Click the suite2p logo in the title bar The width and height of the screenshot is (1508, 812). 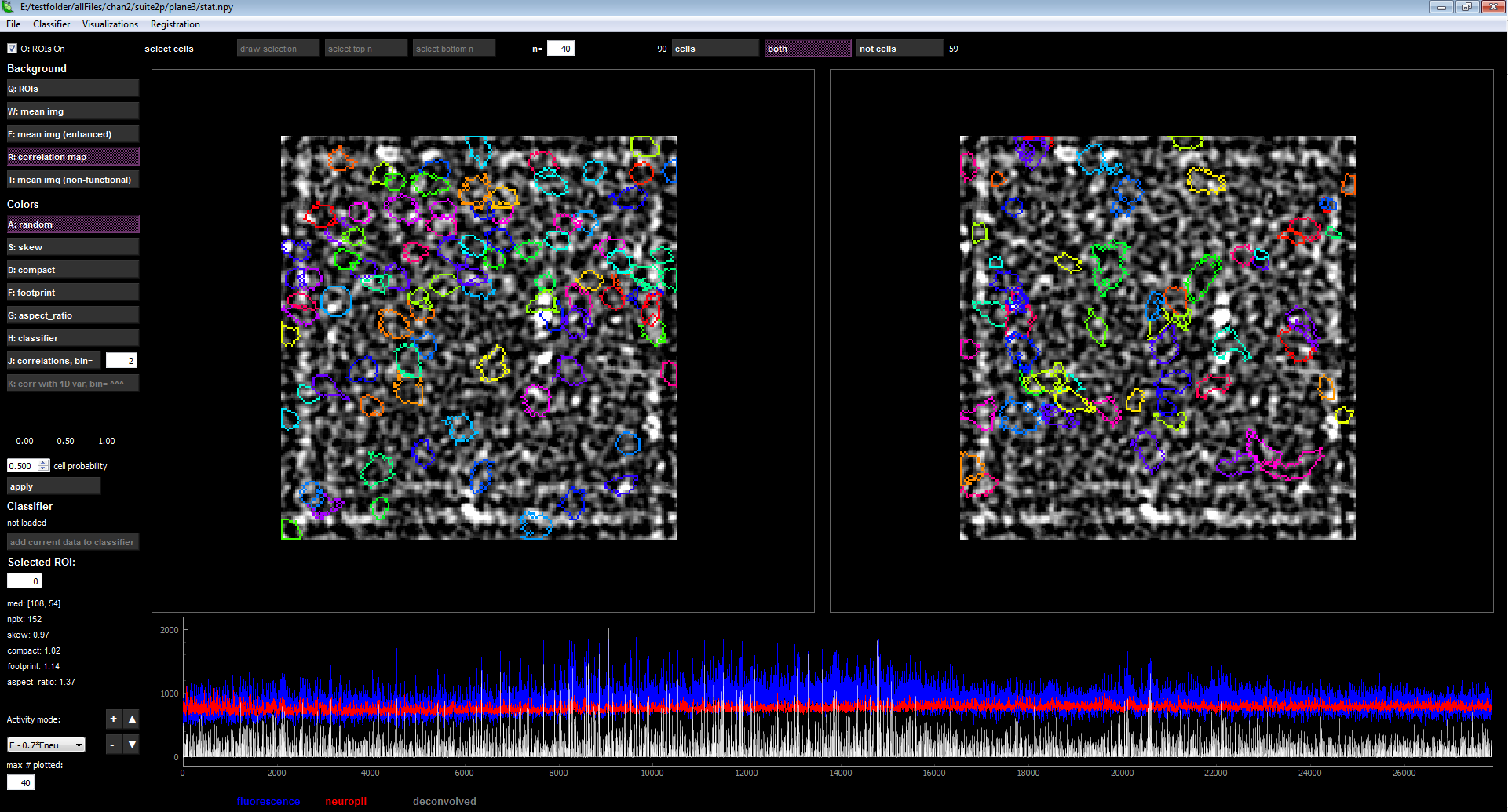coord(8,6)
